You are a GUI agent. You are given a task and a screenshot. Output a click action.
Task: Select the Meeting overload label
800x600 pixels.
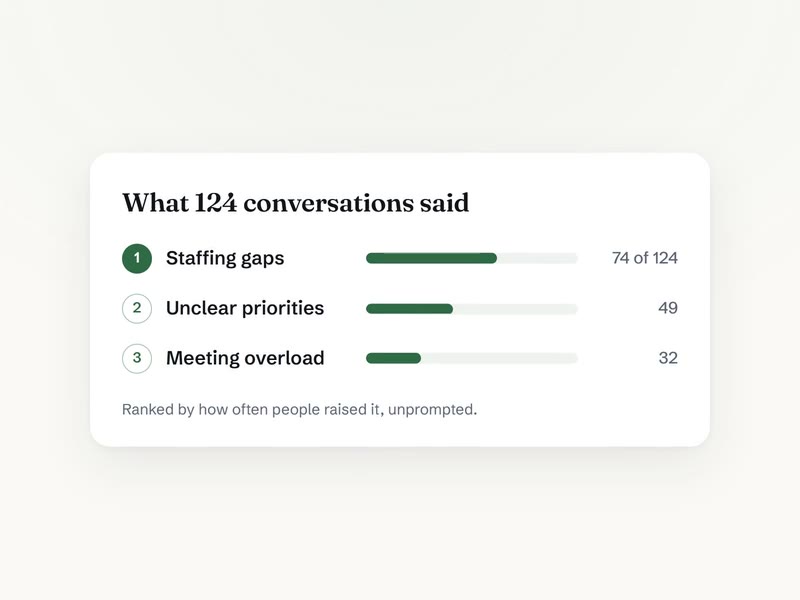(245, 358)
